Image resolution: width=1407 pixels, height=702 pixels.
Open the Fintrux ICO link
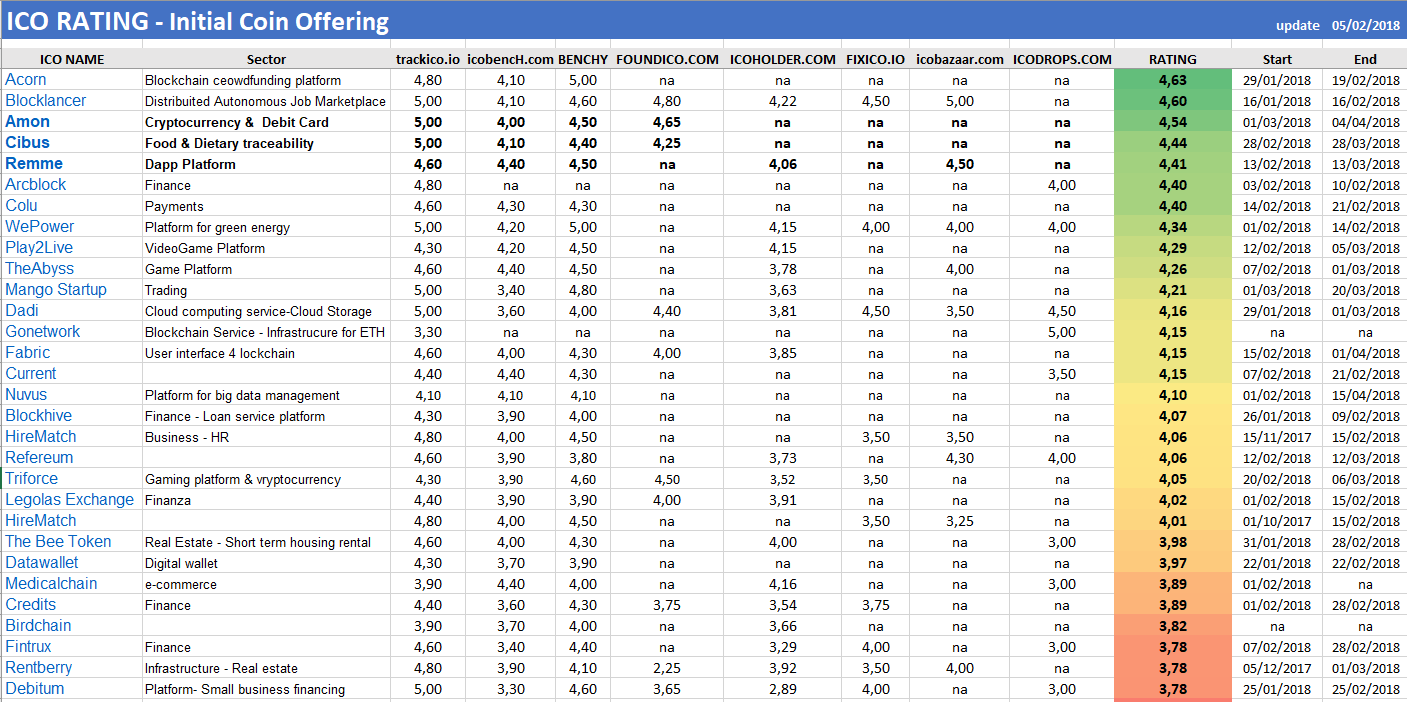29,647
